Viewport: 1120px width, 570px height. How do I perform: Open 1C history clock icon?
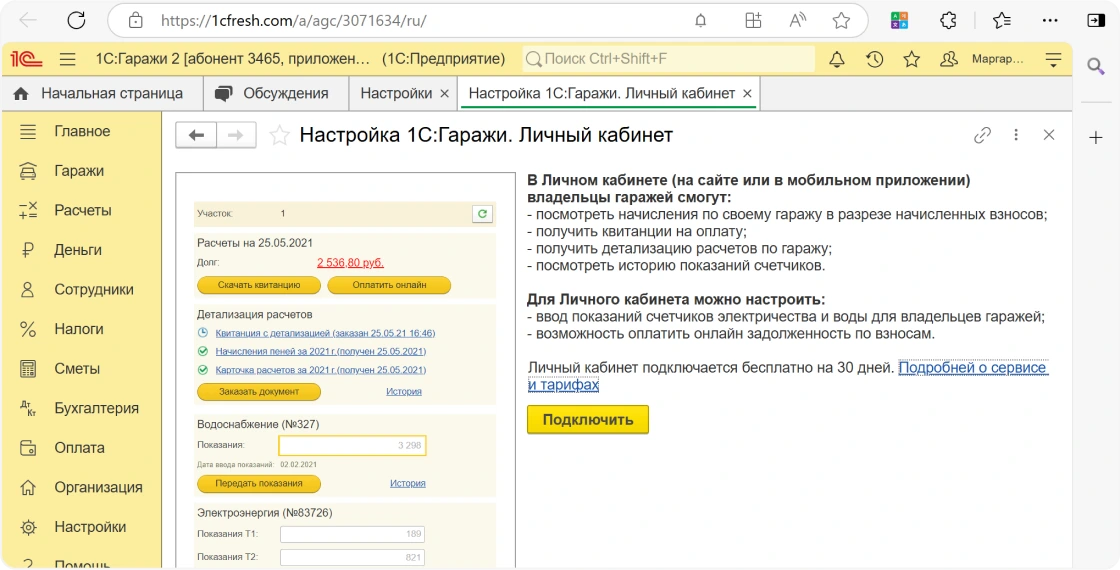coord(874,59)
